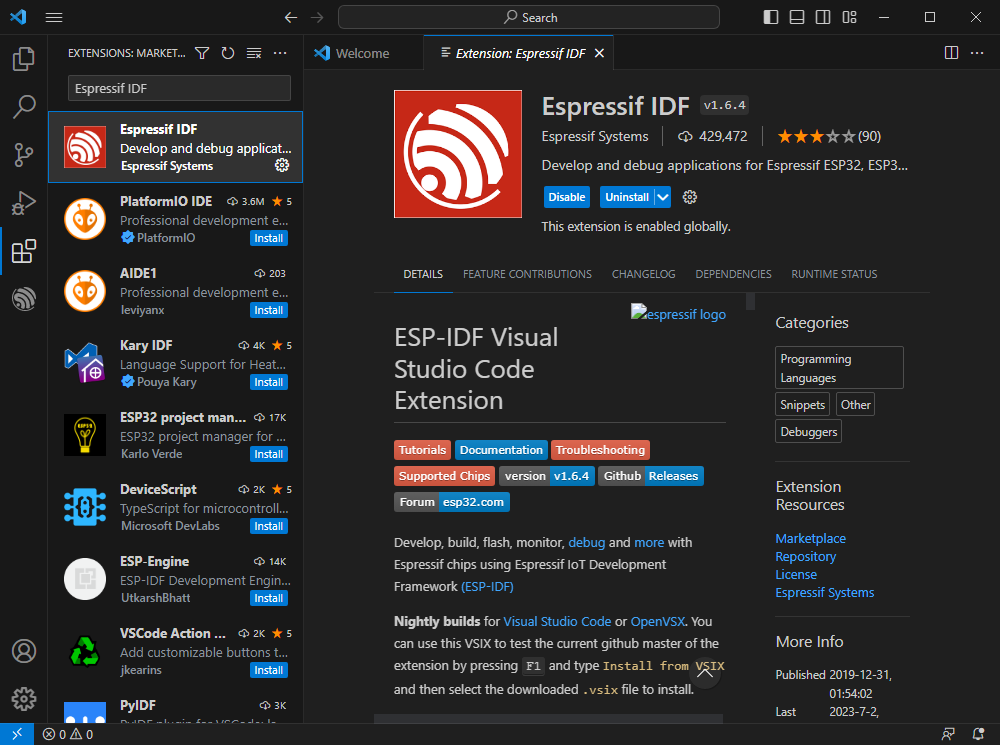The height and width of the screenshot is (745, 1000).
Task: Refresh the extensions marketplace list
Action: (x=228, y=53)
